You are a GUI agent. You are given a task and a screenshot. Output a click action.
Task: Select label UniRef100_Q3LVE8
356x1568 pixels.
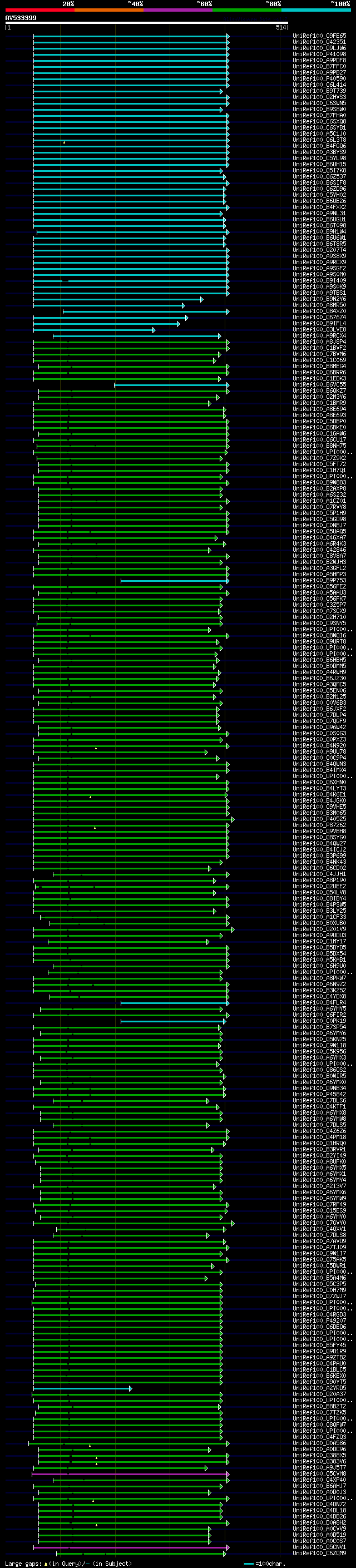319,329
